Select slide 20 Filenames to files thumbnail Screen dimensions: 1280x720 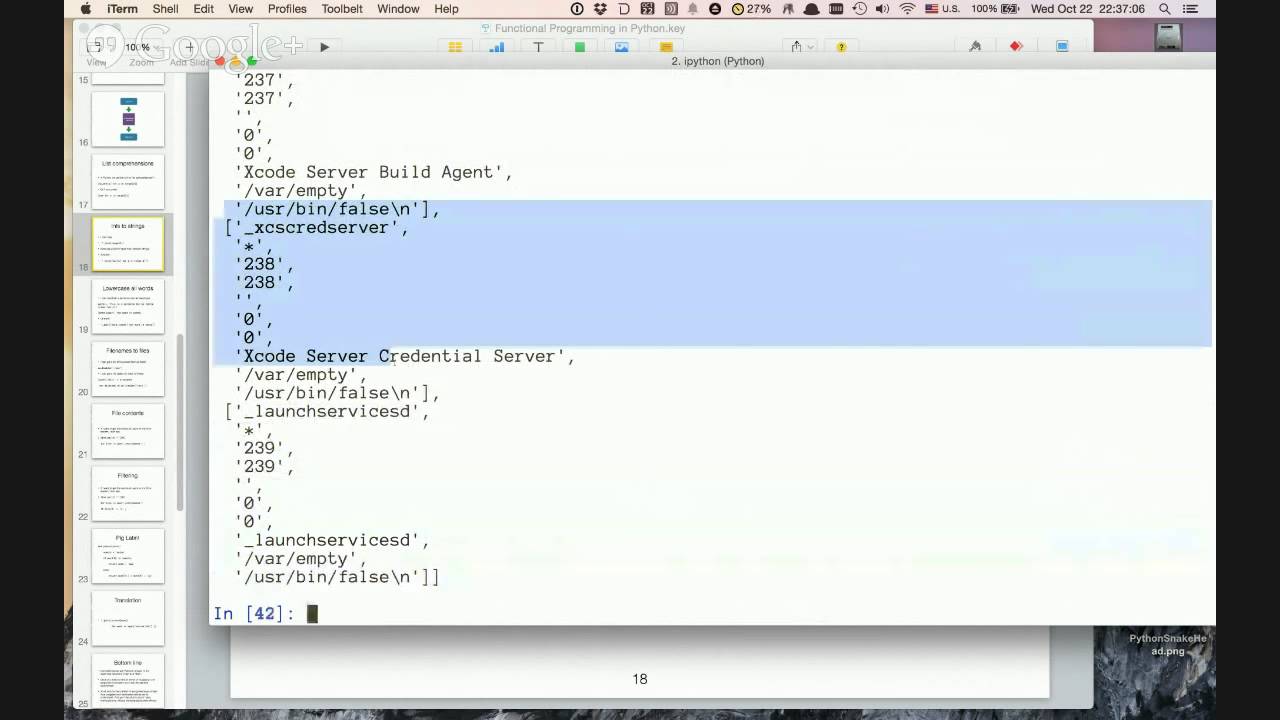[128, 369]
